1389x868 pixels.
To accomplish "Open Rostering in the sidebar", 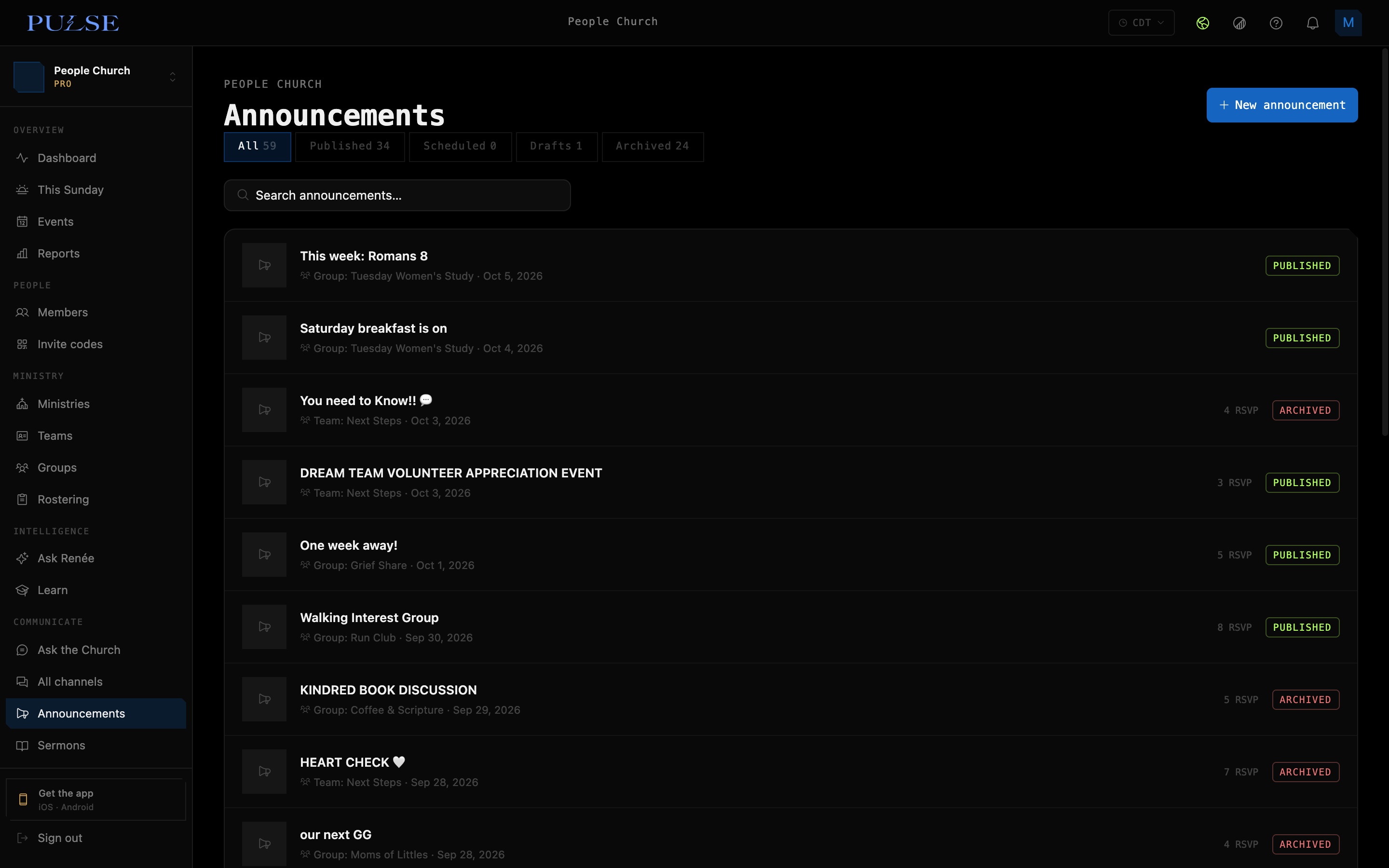I will (96, 500).
